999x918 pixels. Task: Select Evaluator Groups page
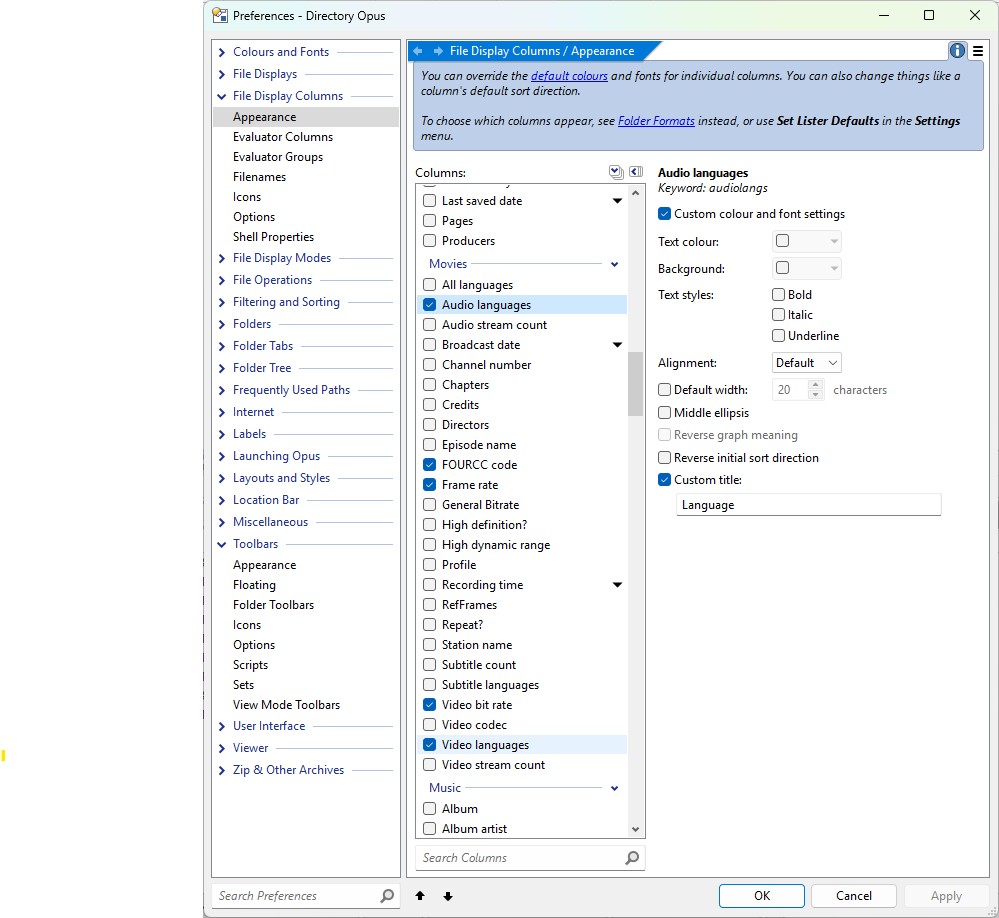tap(278, 157)
